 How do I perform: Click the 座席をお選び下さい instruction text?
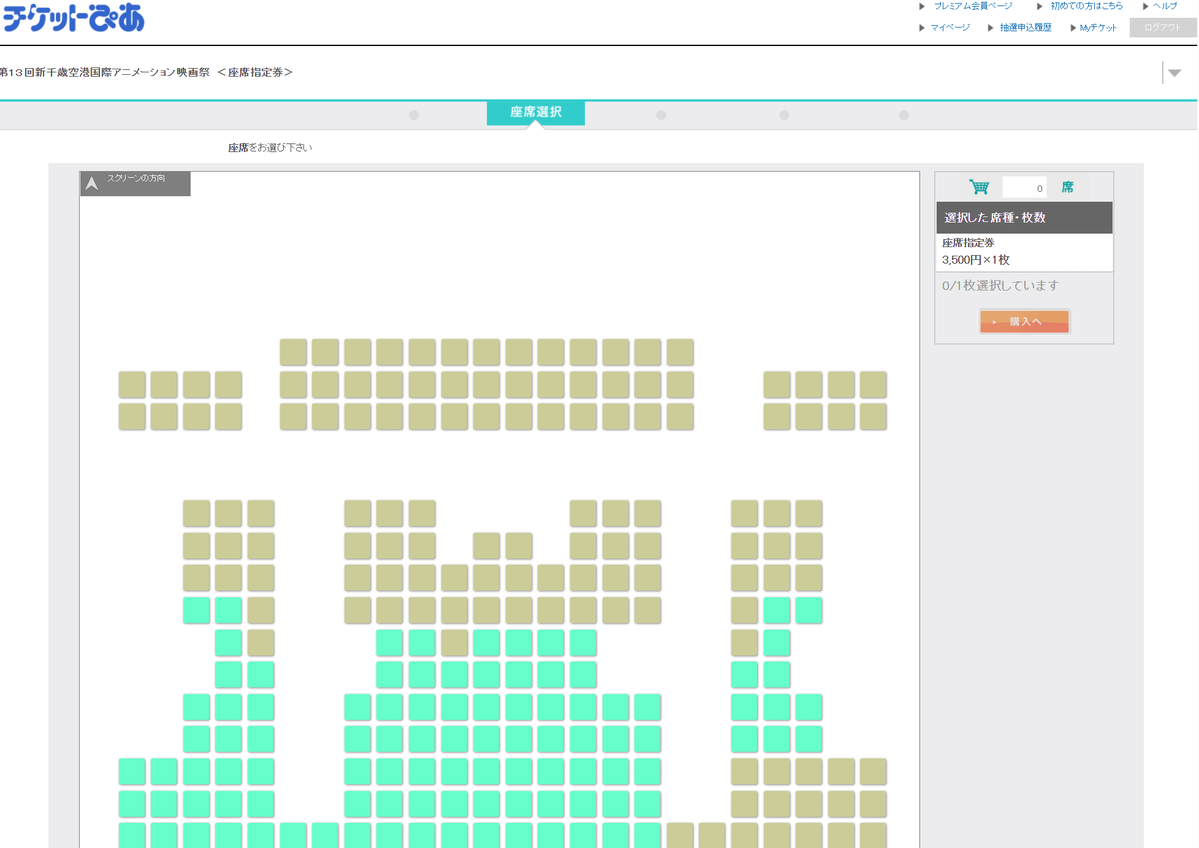pyautogui.click(x=270, y=148)
